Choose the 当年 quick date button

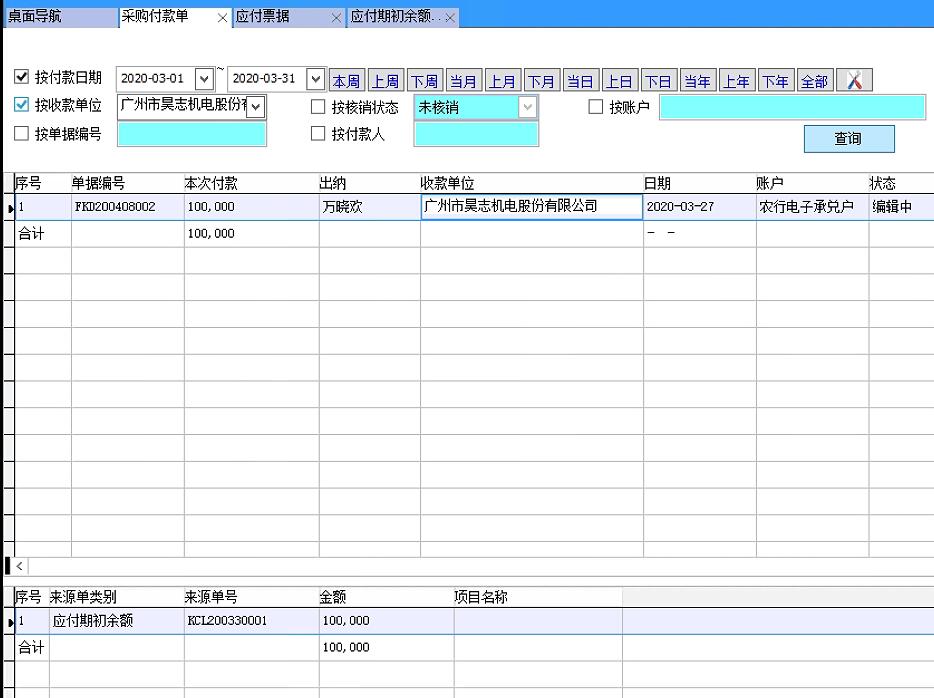[697, 81]
